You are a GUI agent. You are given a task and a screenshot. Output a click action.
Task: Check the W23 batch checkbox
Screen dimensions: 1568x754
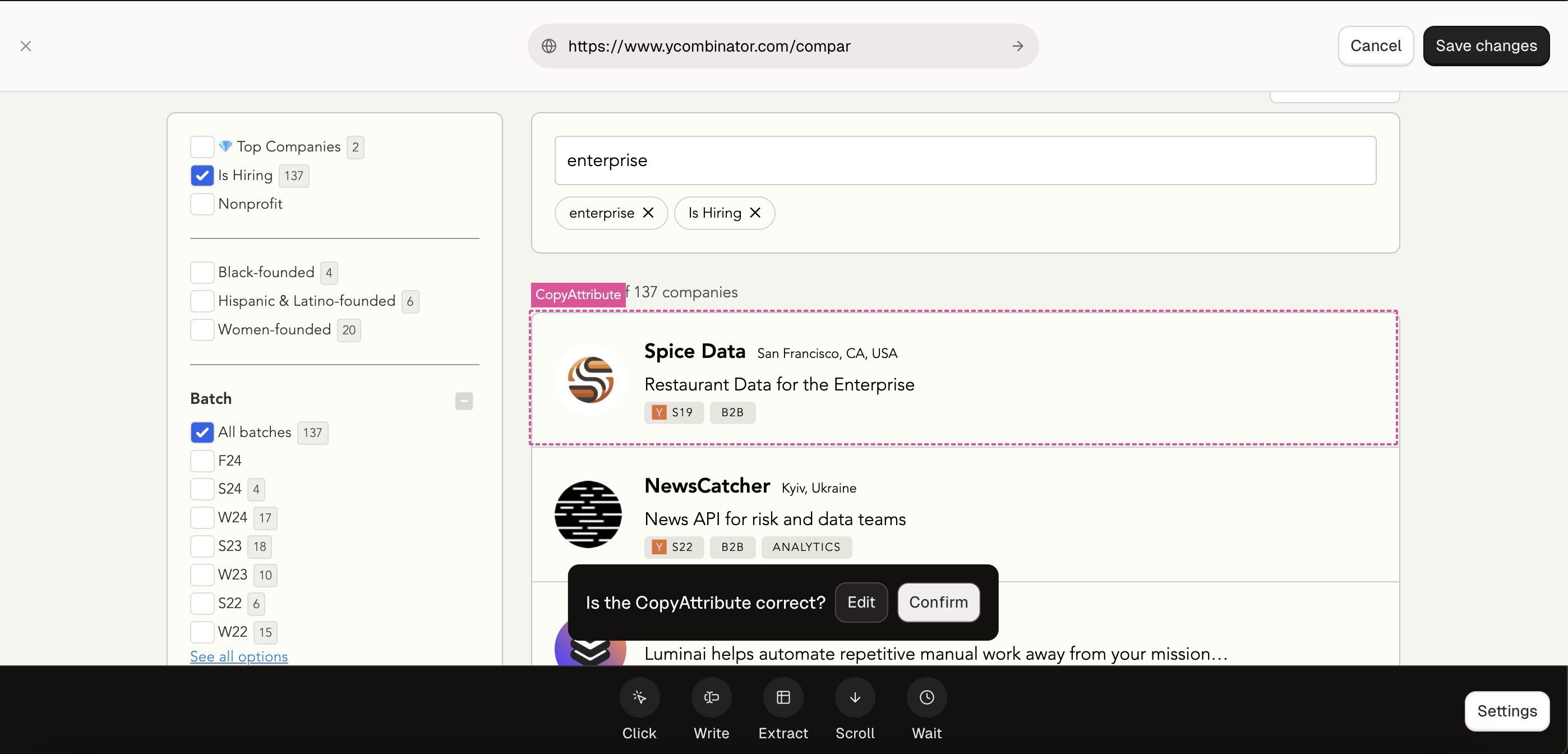(202, 575)
